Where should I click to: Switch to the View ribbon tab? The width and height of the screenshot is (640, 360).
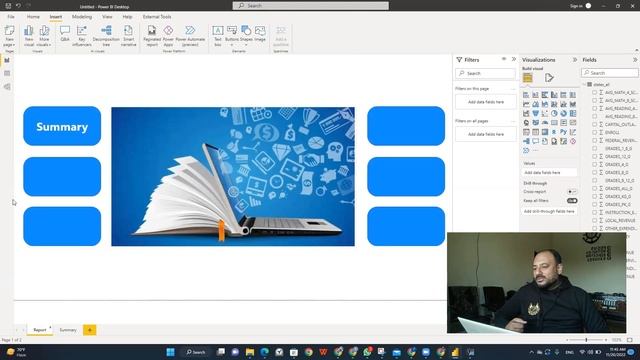[x=107, y=17]
